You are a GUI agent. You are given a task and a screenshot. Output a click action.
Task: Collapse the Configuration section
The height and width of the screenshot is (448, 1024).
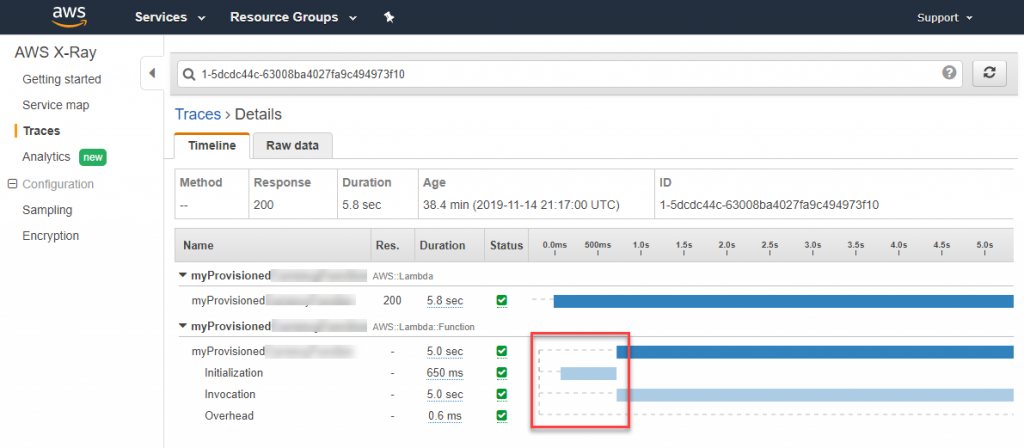[12, 184]
